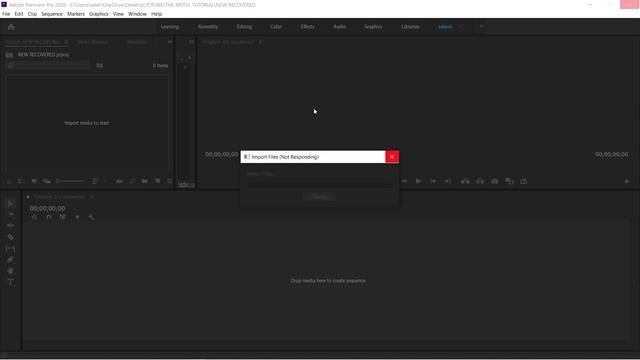Open workspace overflow chevrons menu
Image resolution: width=640 pixels, height=360 pixels.
pyautogui.click(x=482, y=27)
